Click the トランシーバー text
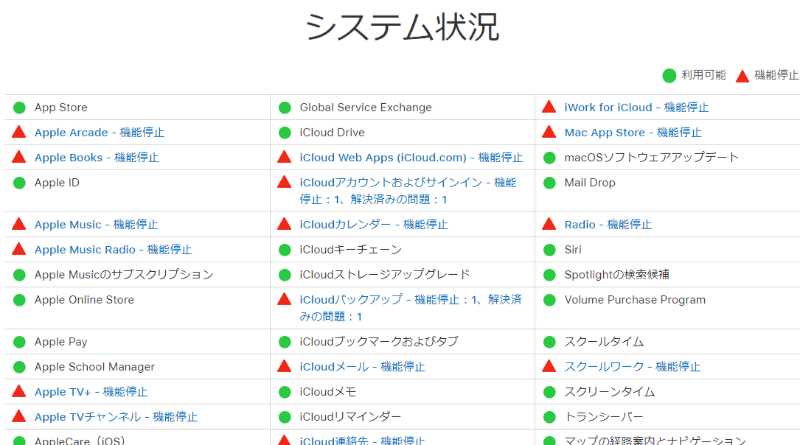The image size is (800, 445). click(x=604, y=417)
